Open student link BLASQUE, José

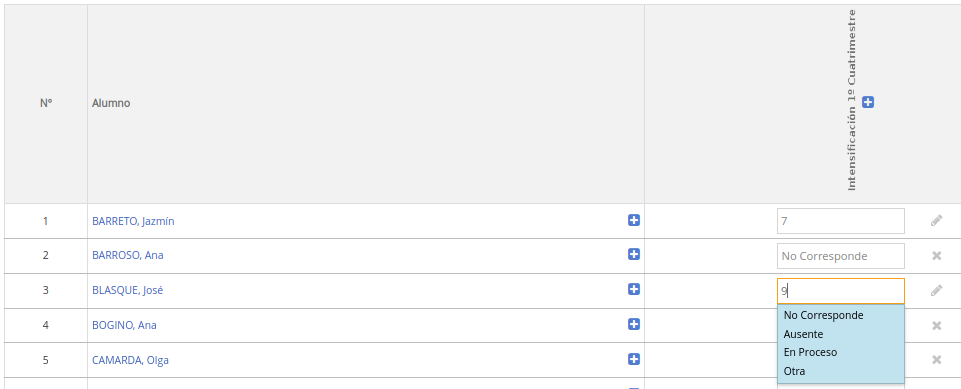[127, 290]
